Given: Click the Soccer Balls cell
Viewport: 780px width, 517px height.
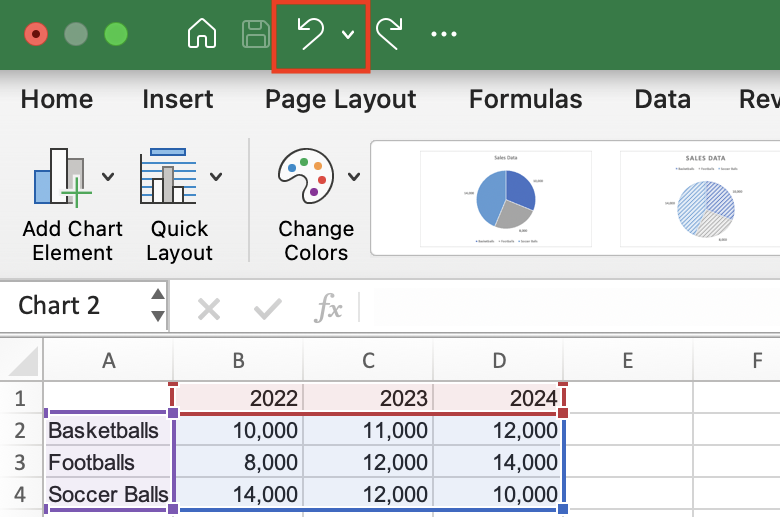Looking at the screenshot, I should tap(108, 494).
